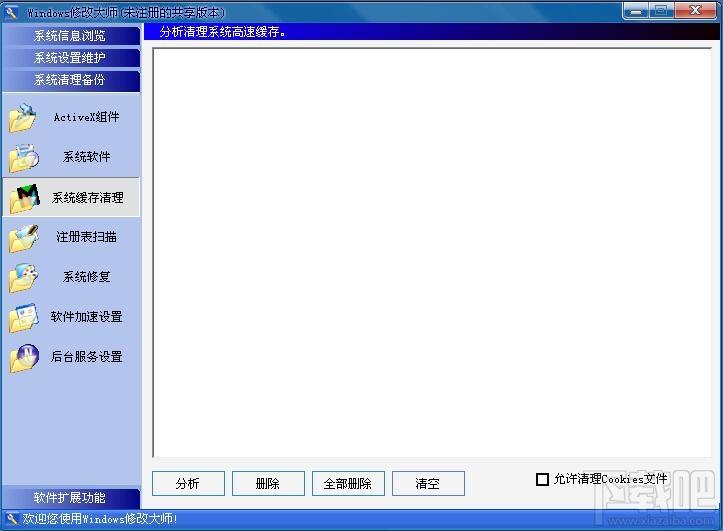
Task: Click the 欢迎您使用Windows修改大师 status text
Action: pos(100,519)
